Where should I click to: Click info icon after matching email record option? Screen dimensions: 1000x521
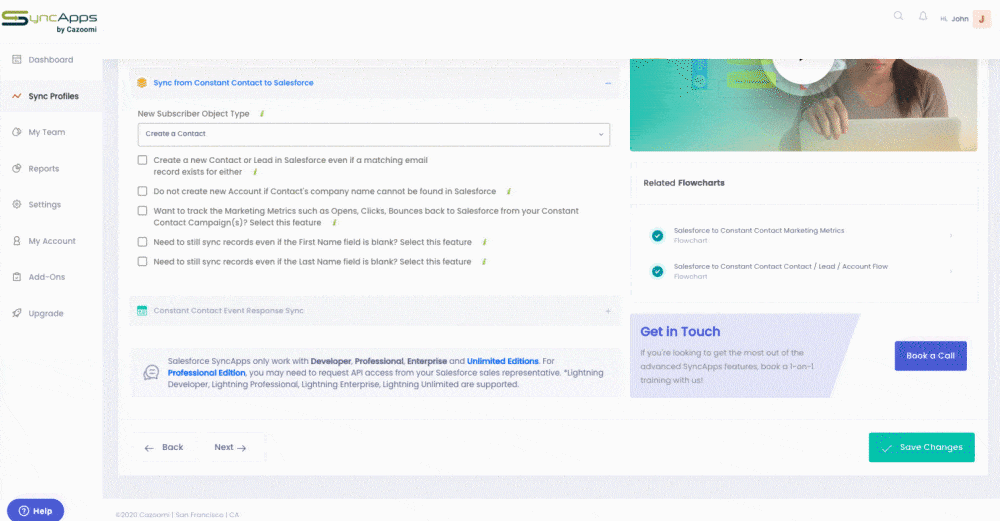point(255,172)
